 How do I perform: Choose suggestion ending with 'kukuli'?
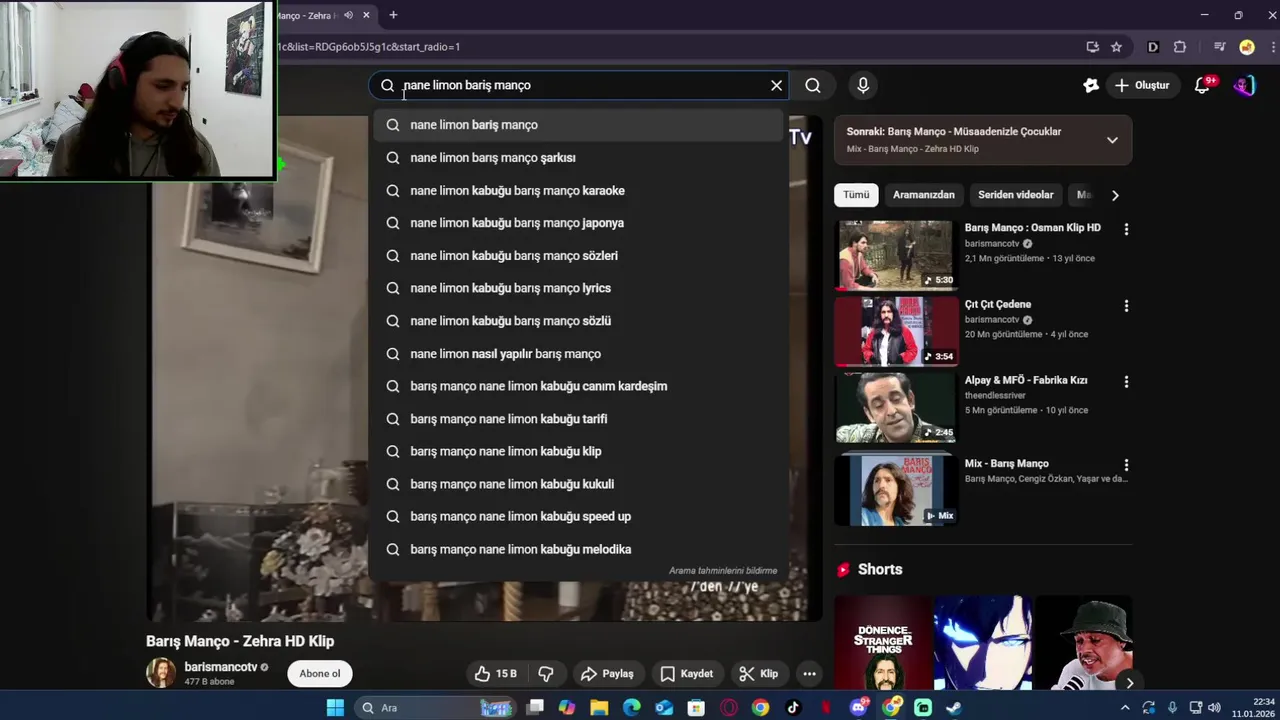[x=578, y=484]
